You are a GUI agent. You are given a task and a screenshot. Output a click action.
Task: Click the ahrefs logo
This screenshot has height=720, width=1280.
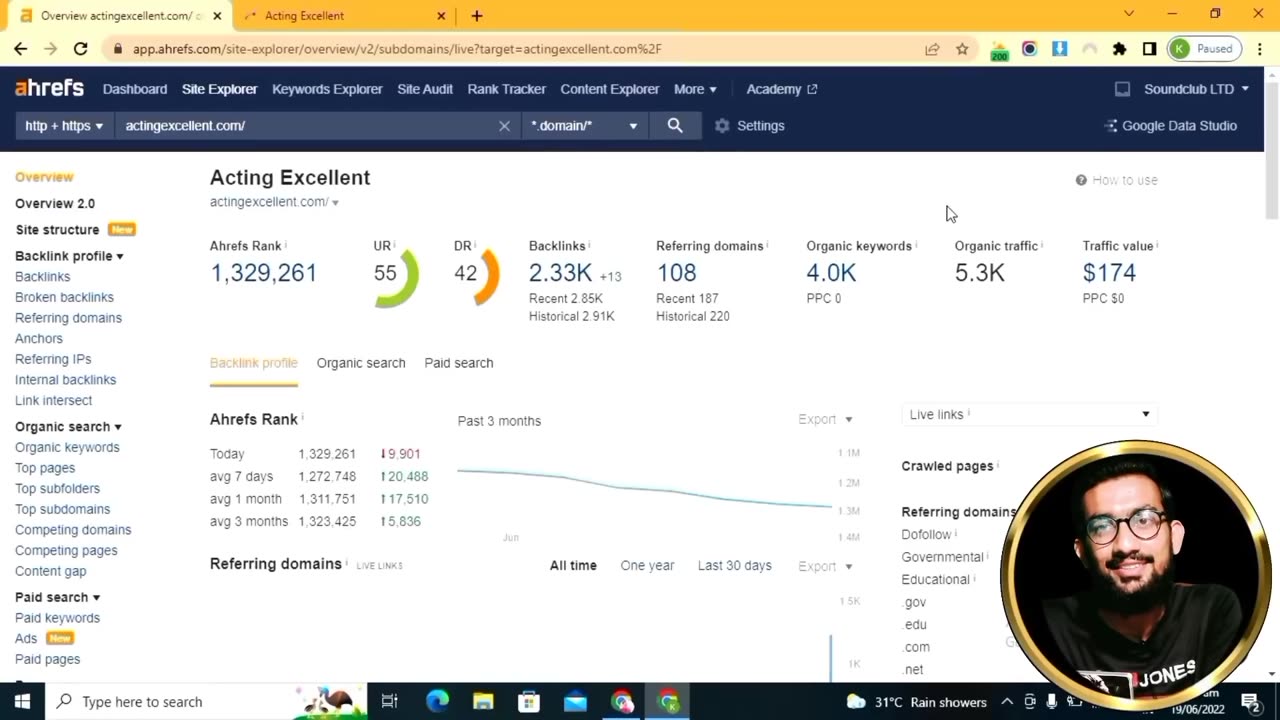pyautogui.click(x=49, y=88)
